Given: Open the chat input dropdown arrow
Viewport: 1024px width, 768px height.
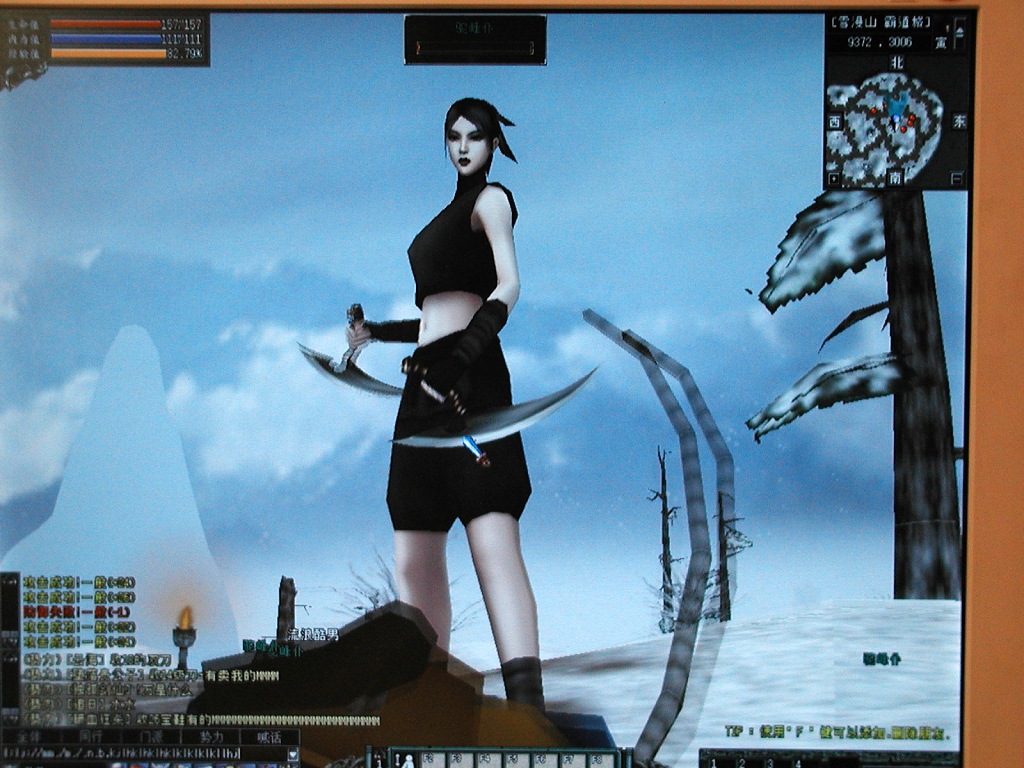Looking at the screenshot, I should point(292,753).
